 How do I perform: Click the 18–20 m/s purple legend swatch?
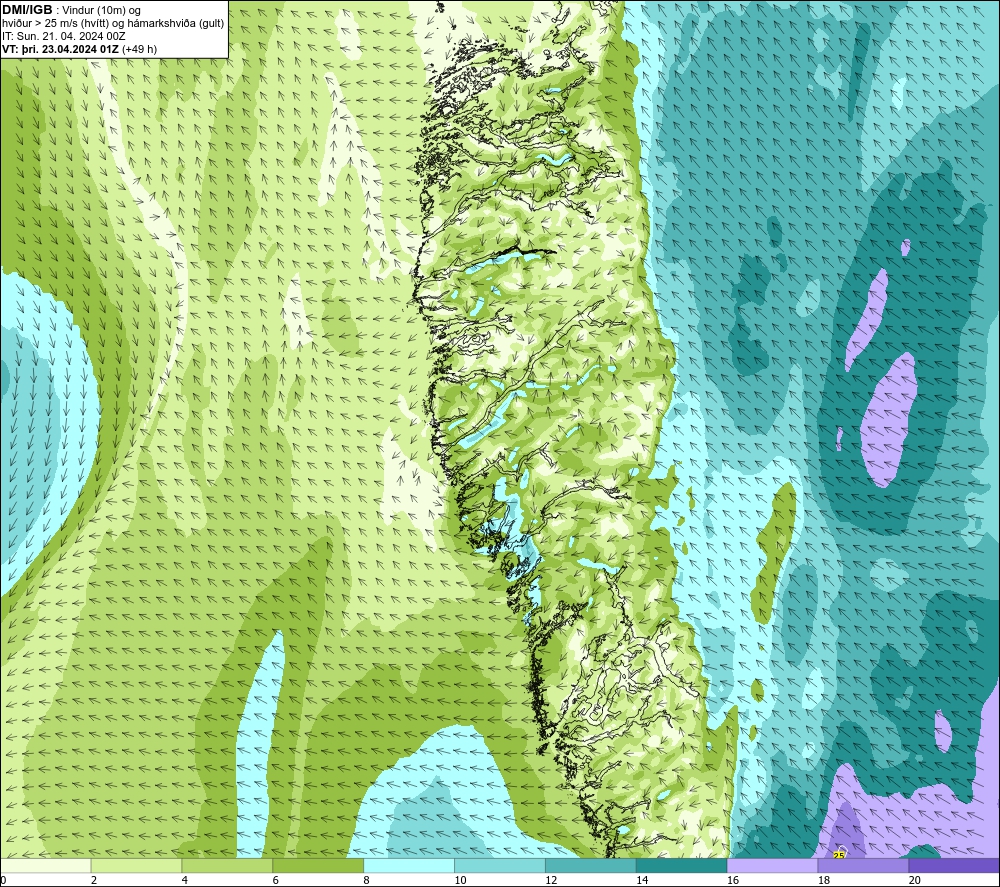pyautogui.click(x=864, y=865)
